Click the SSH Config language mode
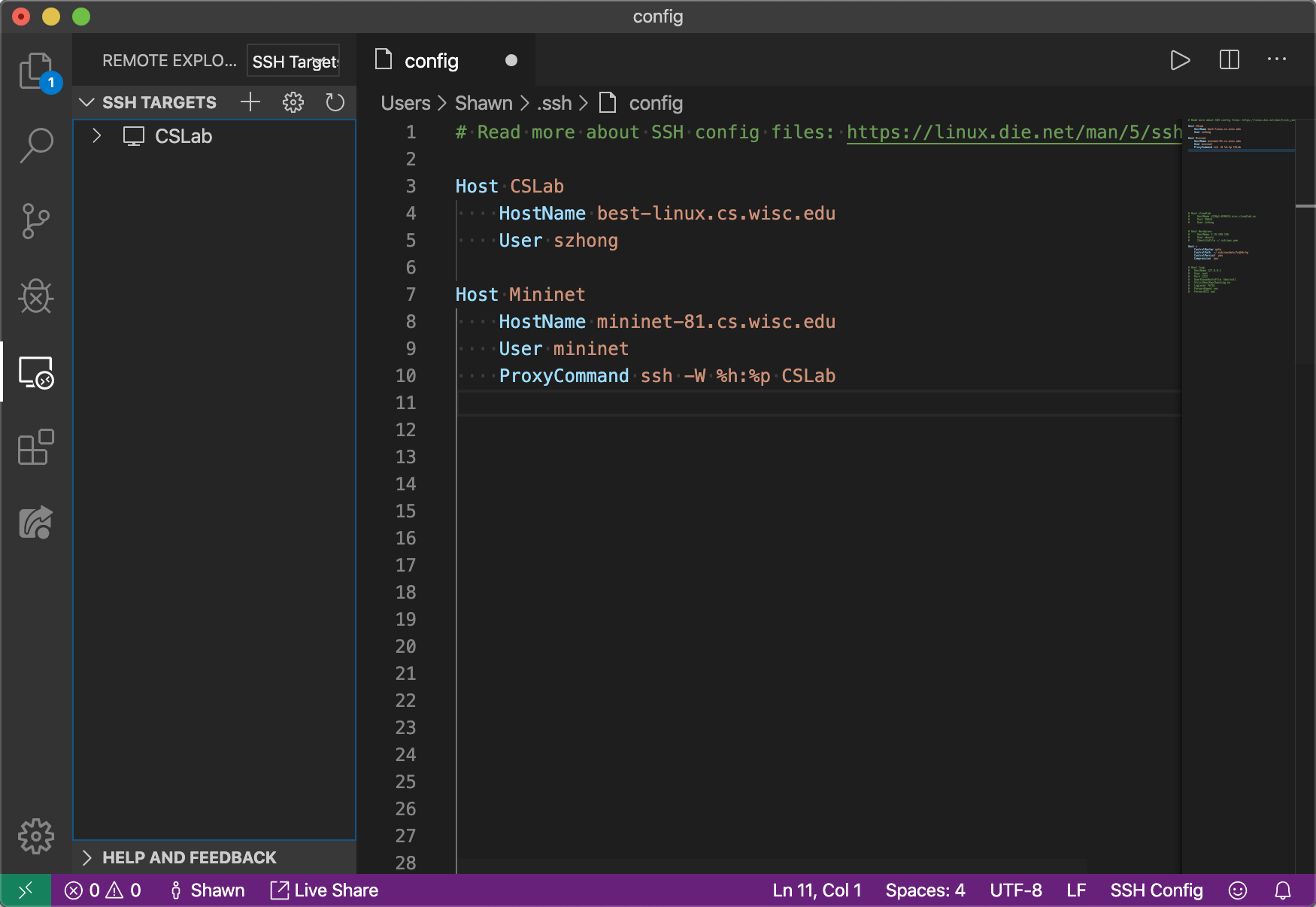The width and height of the screenshot is (1316, 907). 1156,890
